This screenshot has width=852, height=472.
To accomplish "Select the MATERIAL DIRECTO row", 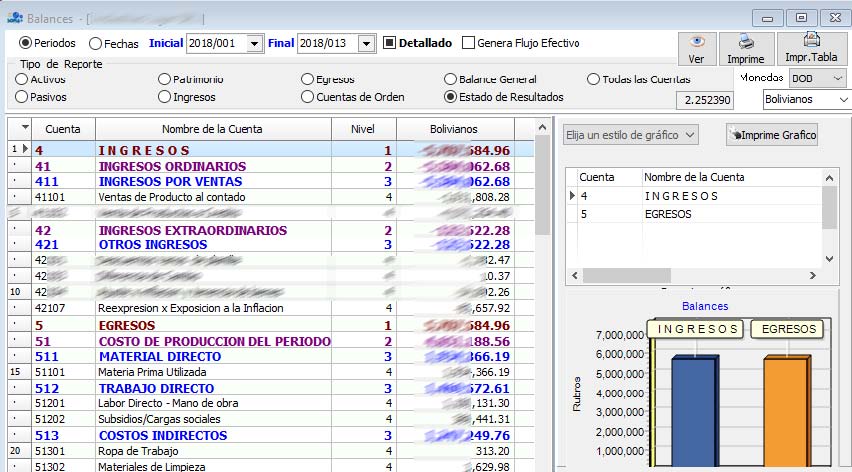I will tap(272, 356).
